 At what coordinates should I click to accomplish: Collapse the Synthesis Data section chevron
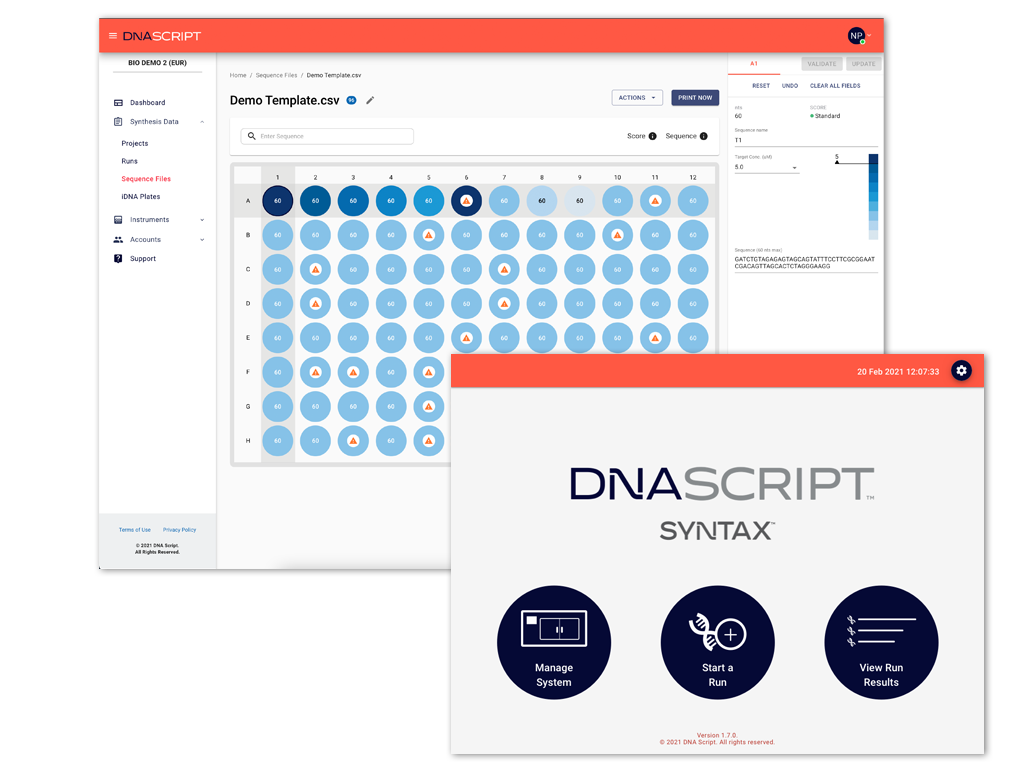[202, 122]
